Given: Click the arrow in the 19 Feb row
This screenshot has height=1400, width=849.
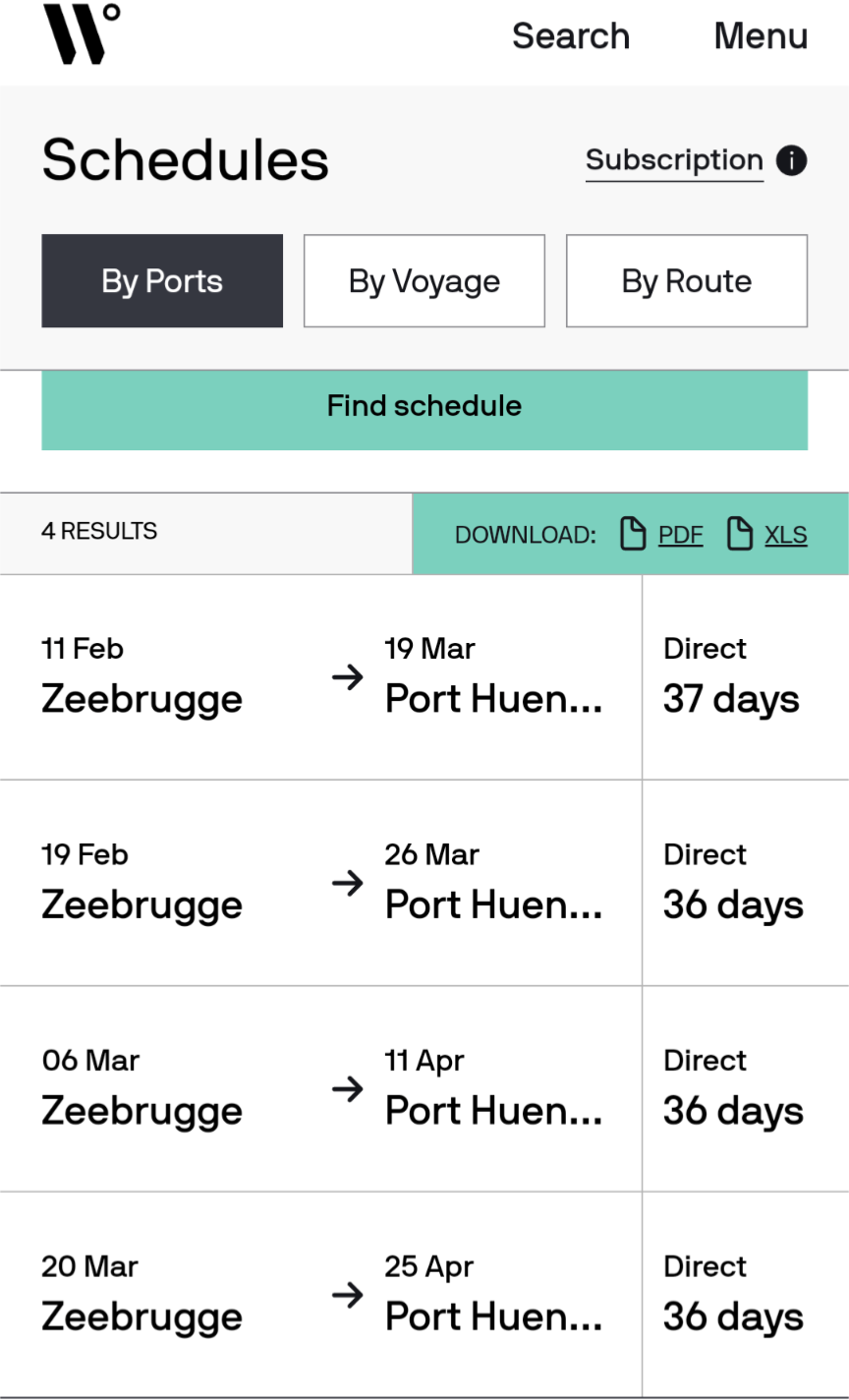Looking at the screenshot, I should point(347,884).
